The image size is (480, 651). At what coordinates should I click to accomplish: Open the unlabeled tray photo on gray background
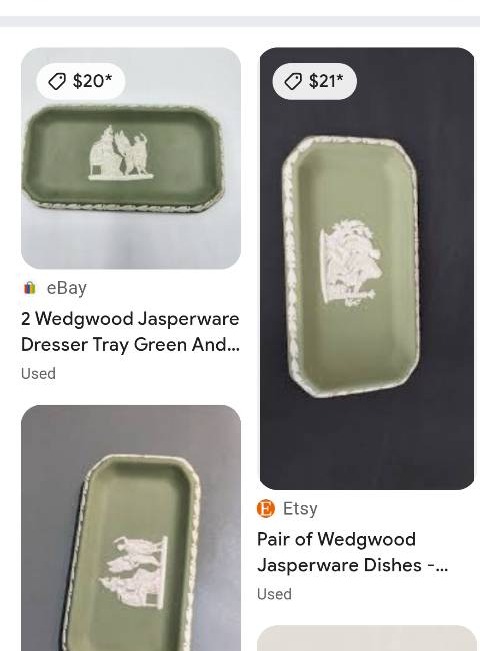pos(131,528)
